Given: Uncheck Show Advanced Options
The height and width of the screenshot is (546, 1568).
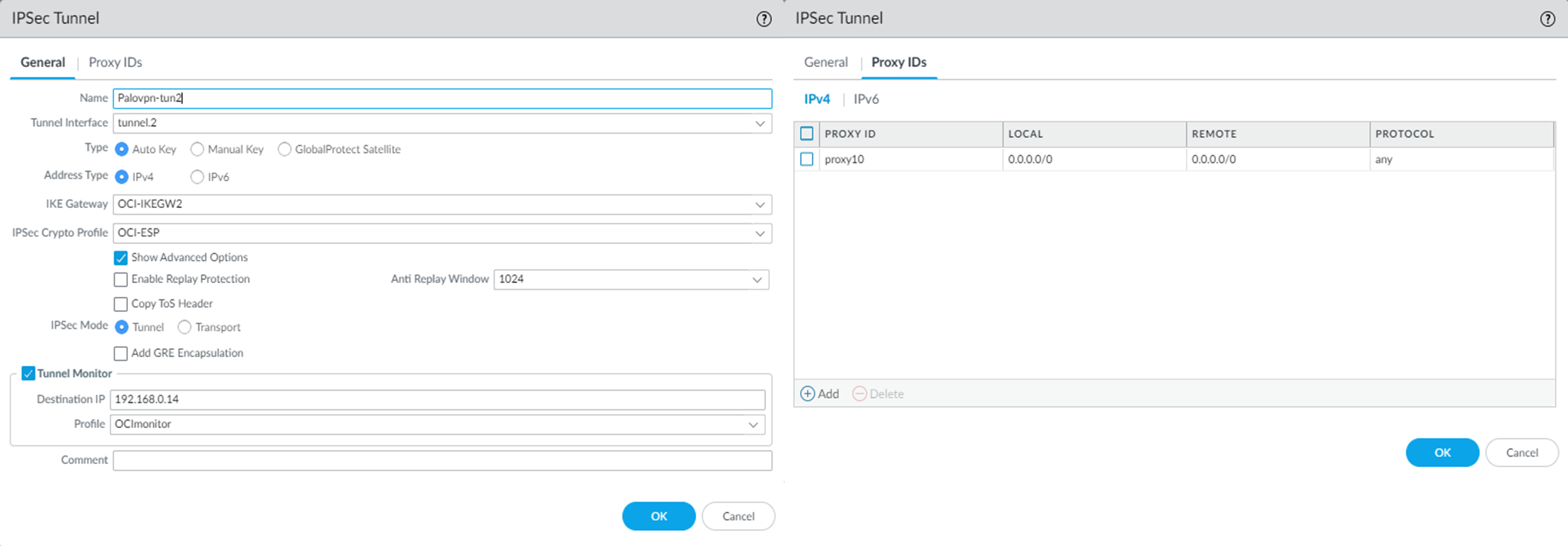Looking at the screenshot, I should (120, 258).
